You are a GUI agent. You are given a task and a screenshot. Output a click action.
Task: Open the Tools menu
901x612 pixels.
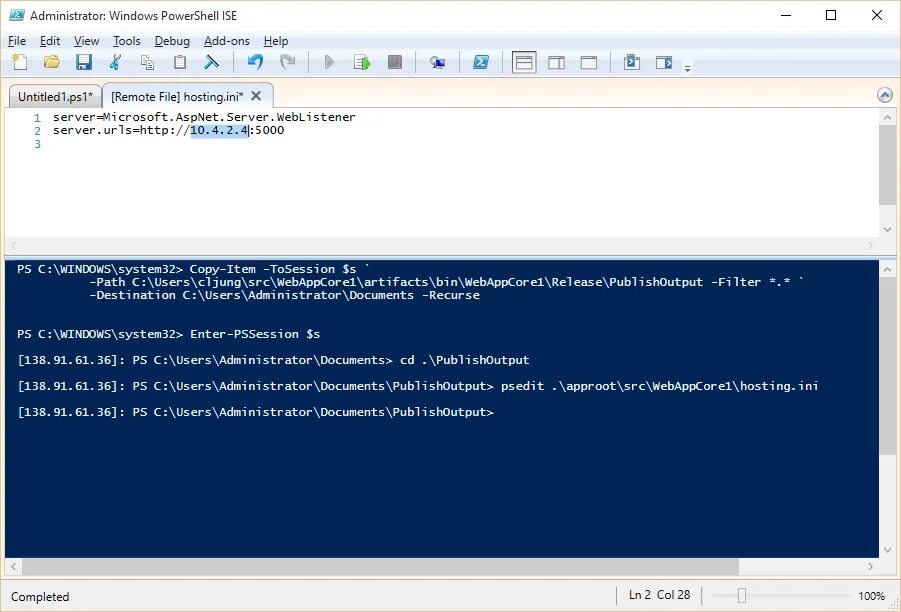click(126, 41)
